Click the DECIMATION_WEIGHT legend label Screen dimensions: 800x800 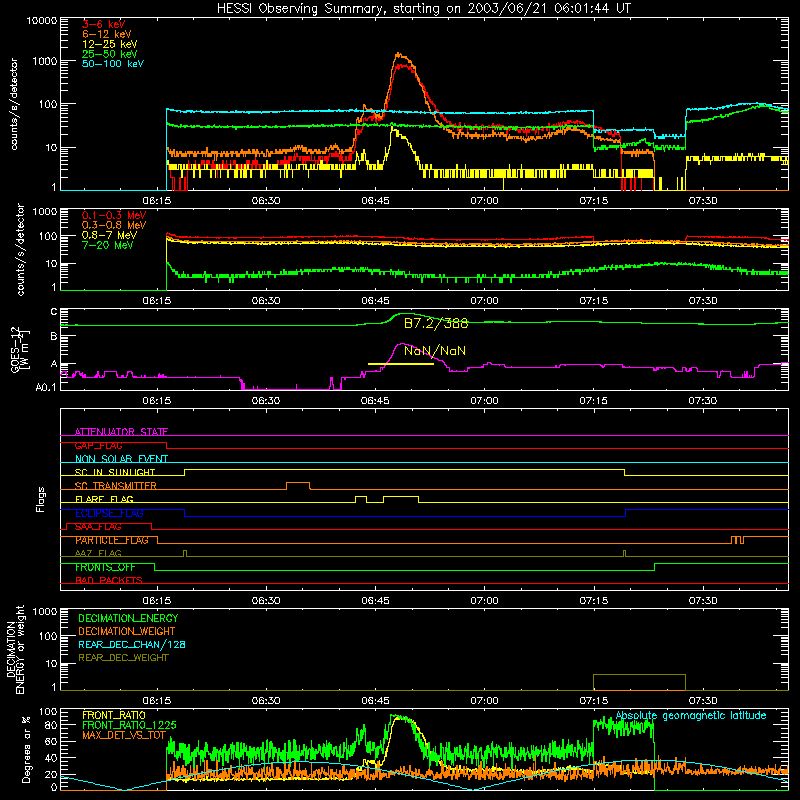click(x=127, y=631)
